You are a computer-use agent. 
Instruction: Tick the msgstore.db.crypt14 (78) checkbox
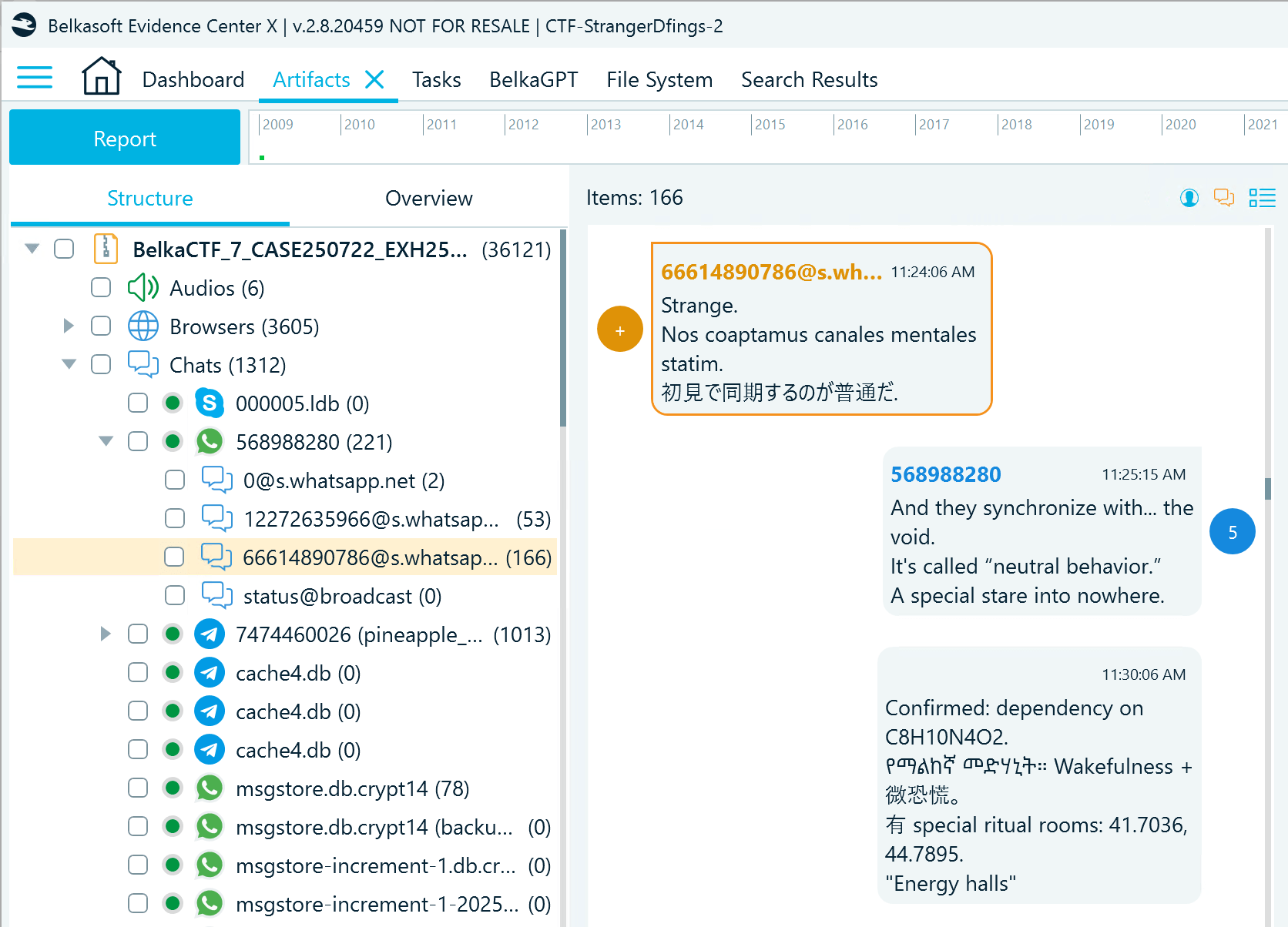pyautogui.click(x=138, y=788)
